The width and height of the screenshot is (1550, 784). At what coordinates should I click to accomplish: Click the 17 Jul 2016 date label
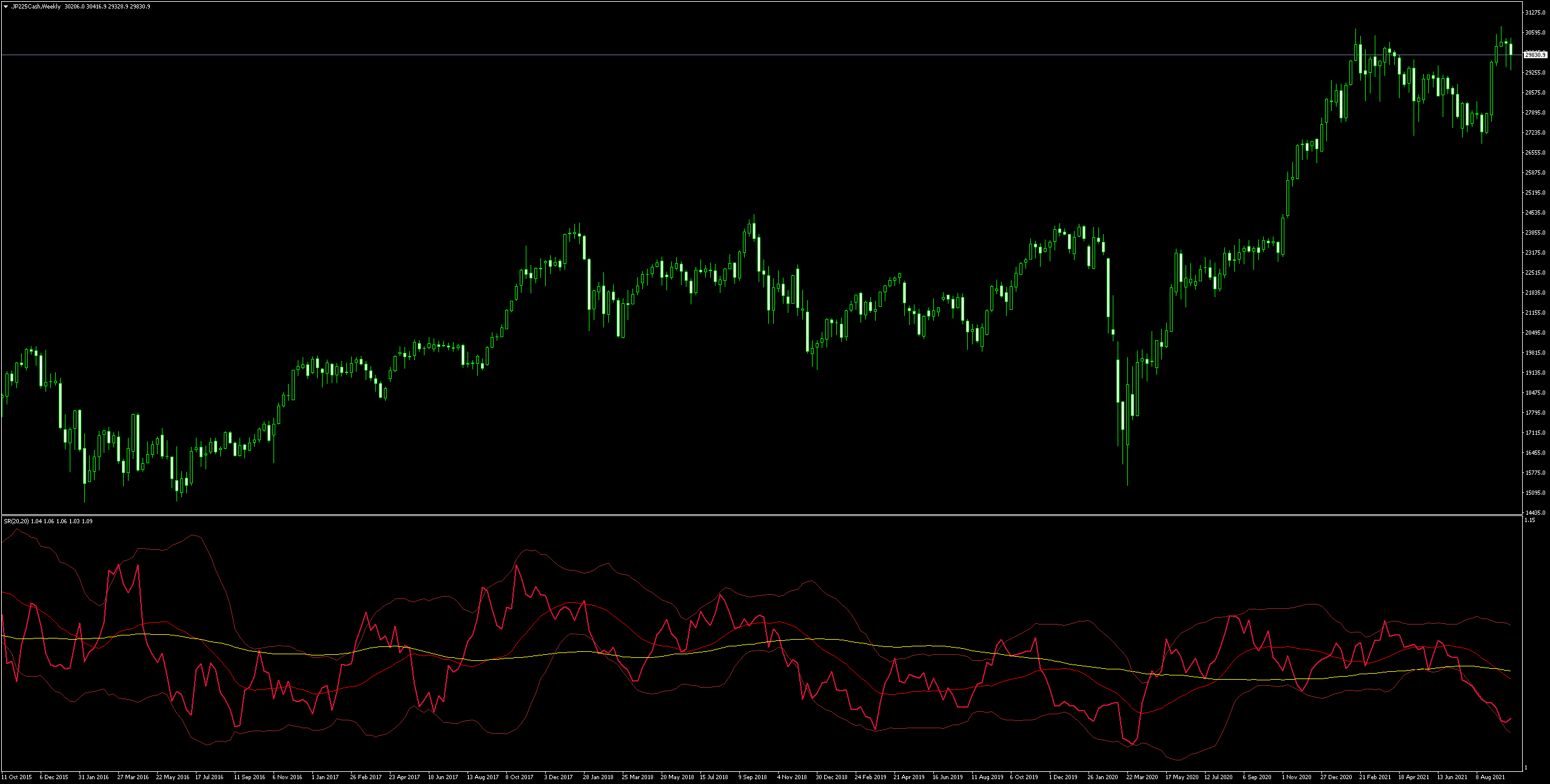coord(209,777)
